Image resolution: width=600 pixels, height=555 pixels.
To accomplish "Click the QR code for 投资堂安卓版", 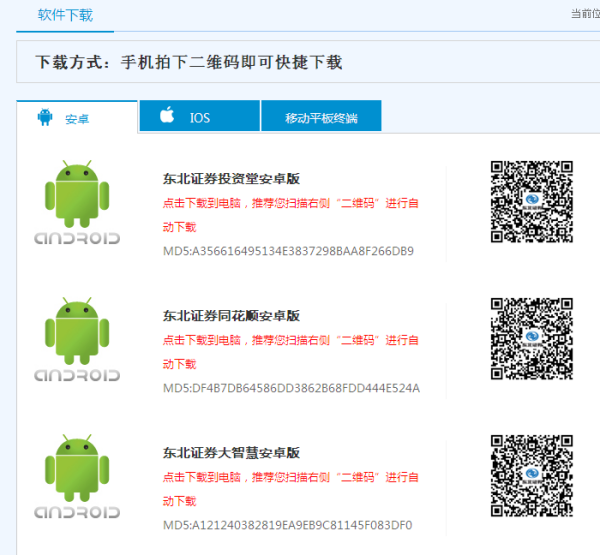I will tap(532, 202).
